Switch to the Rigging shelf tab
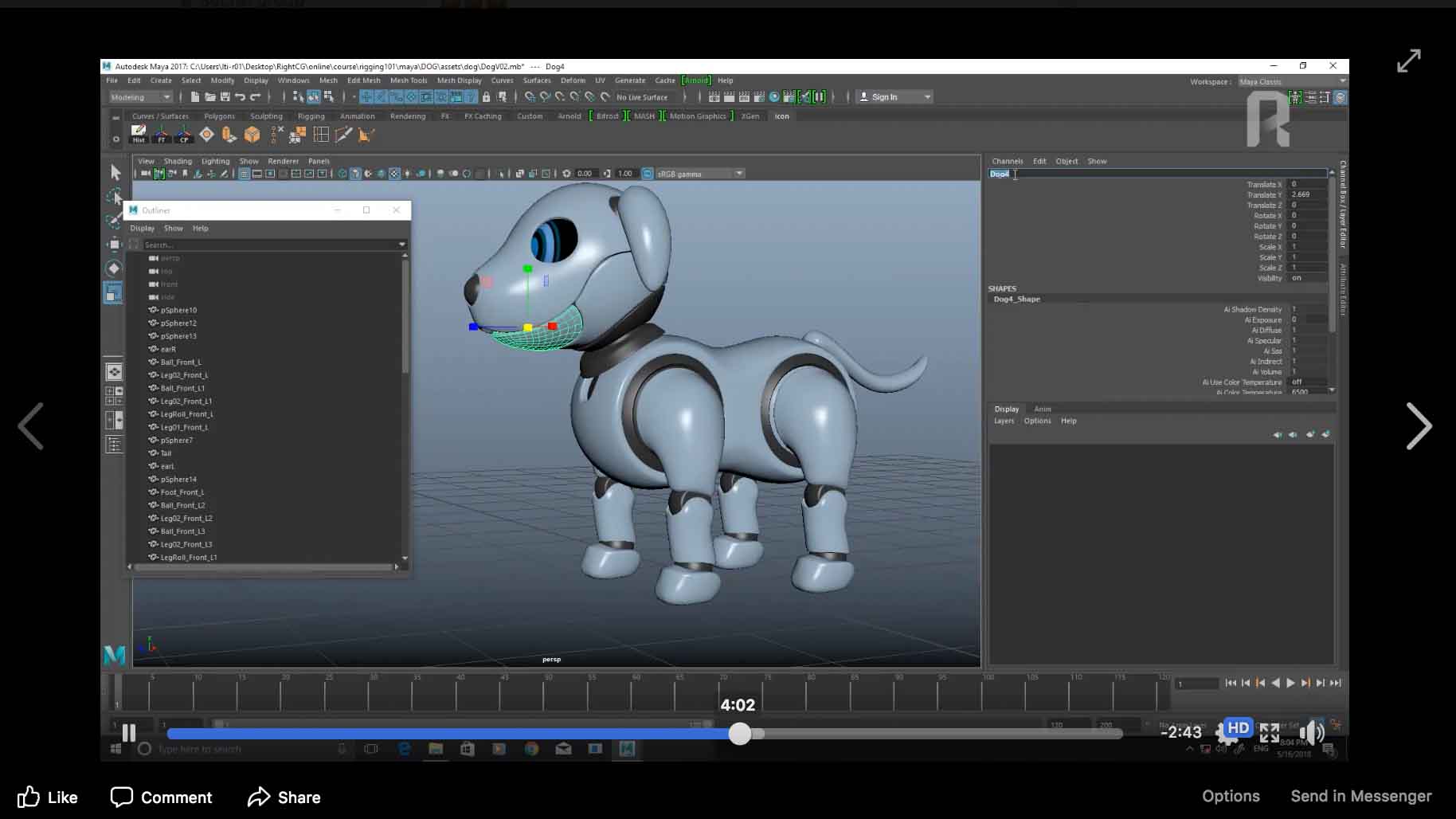Viewport: 1456px width, 819px height. tap(311, 116)
